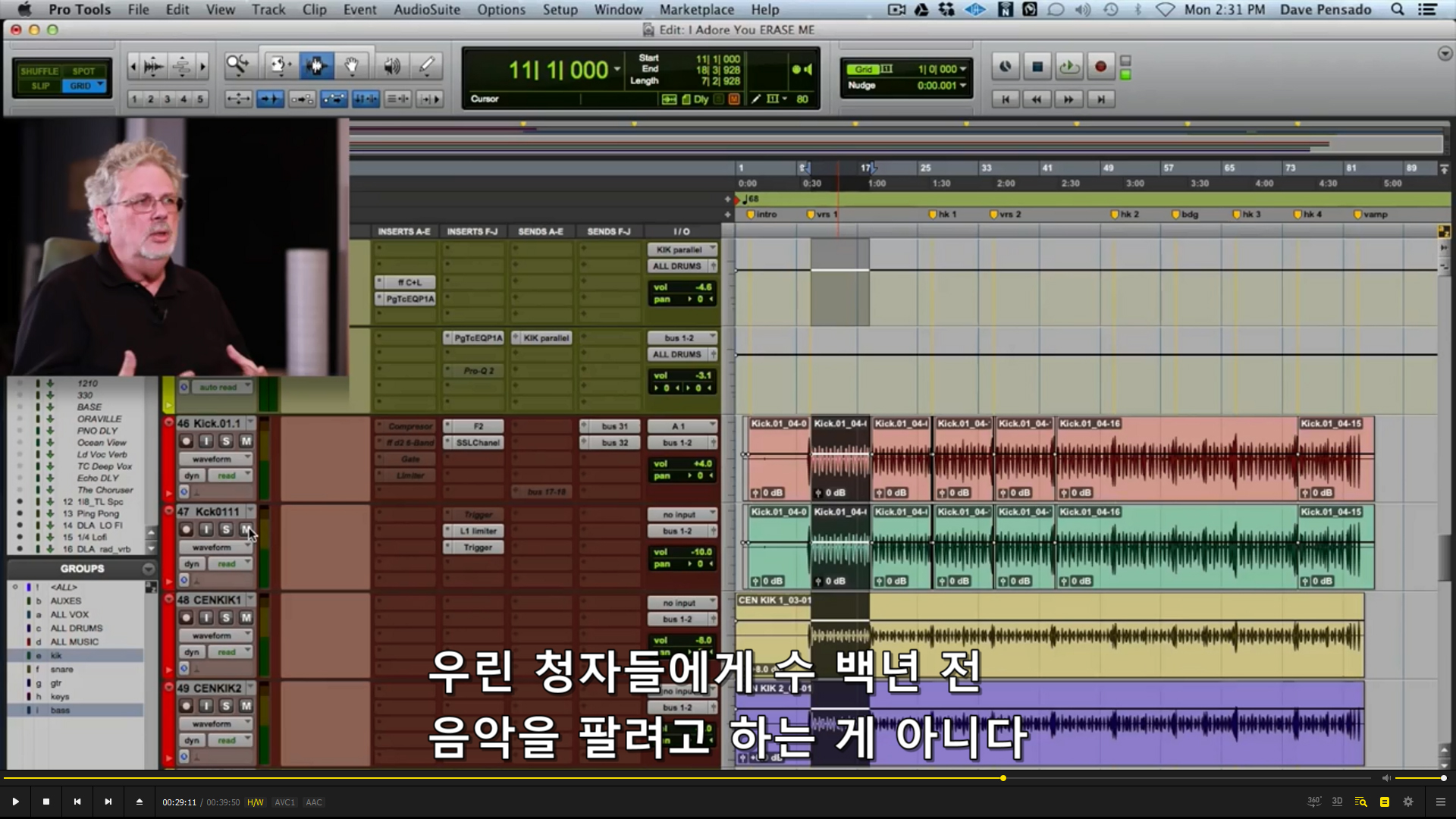Viewport: 1456px width, 819px height.
Task: Click the transport Record button
Action: 1100,67
